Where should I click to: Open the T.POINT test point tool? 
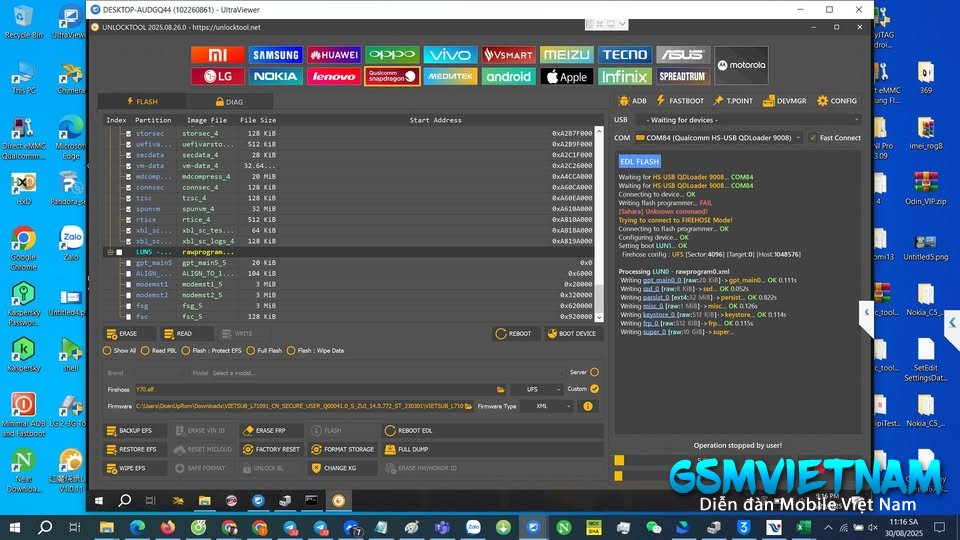[x=733, y=101]
